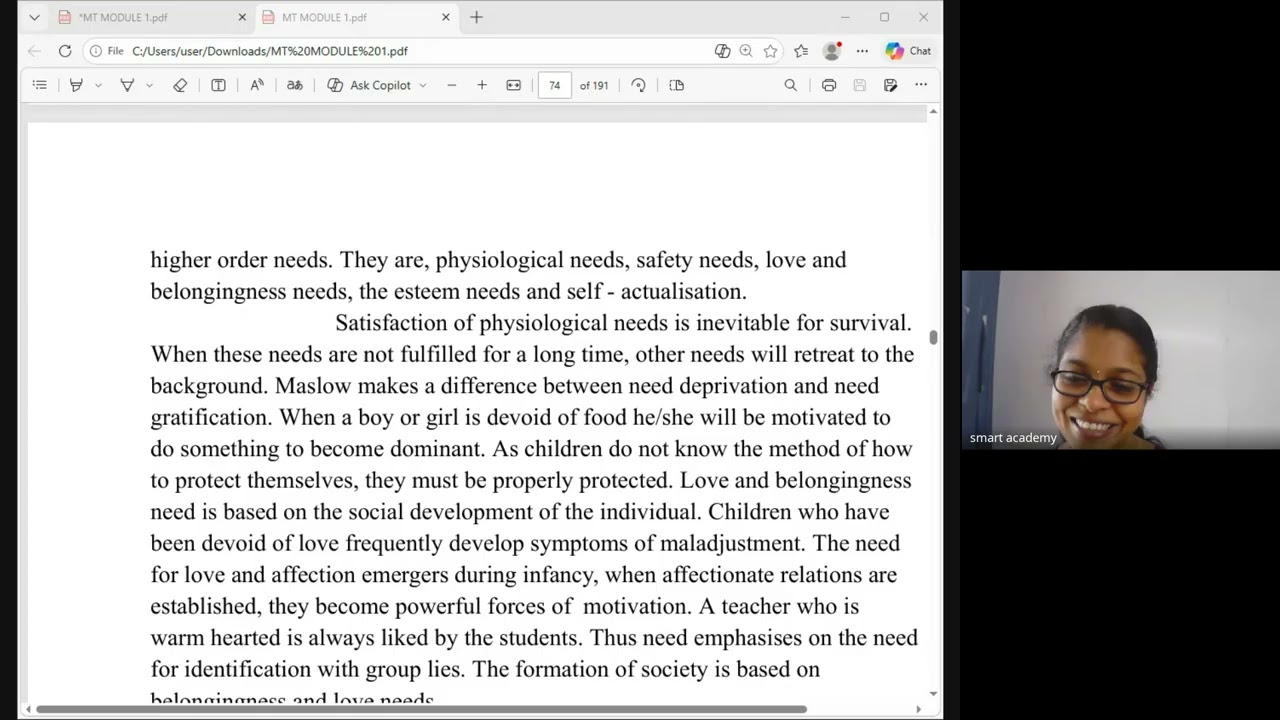
Task: Open the tab actions menu chevron
Action: [x=34, y=17]
